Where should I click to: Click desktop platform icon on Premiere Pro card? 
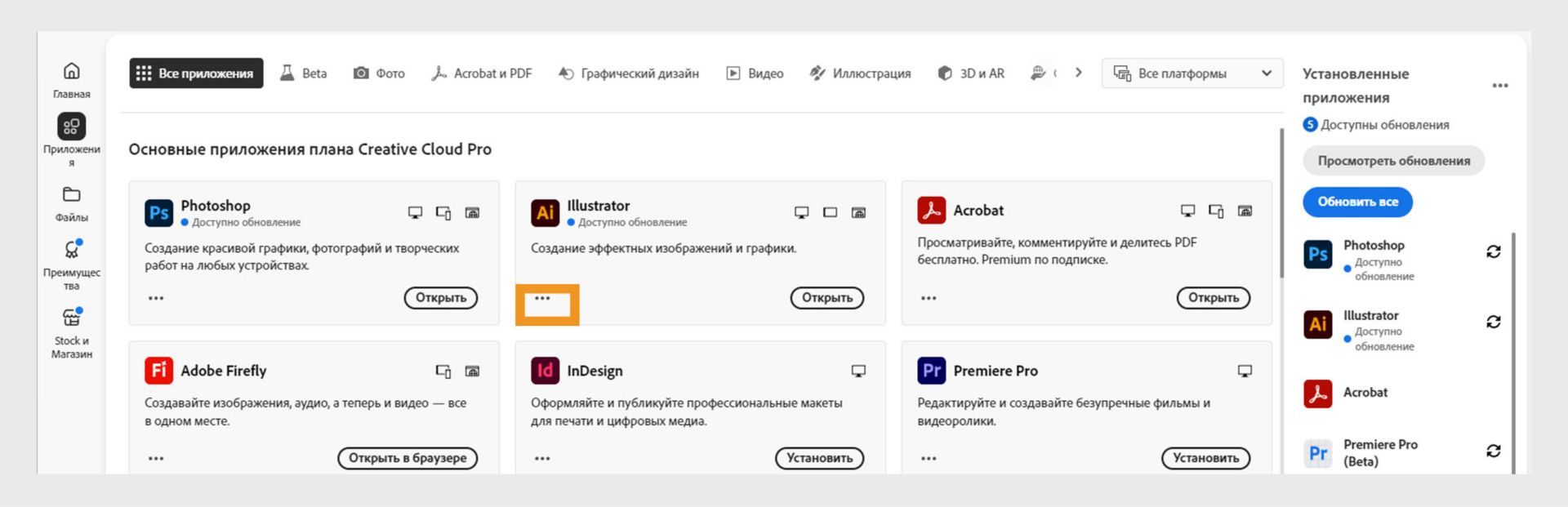point(1245,371)
